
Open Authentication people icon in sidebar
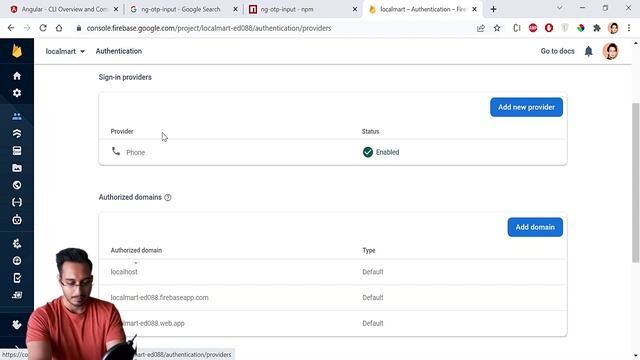point(17,117)
